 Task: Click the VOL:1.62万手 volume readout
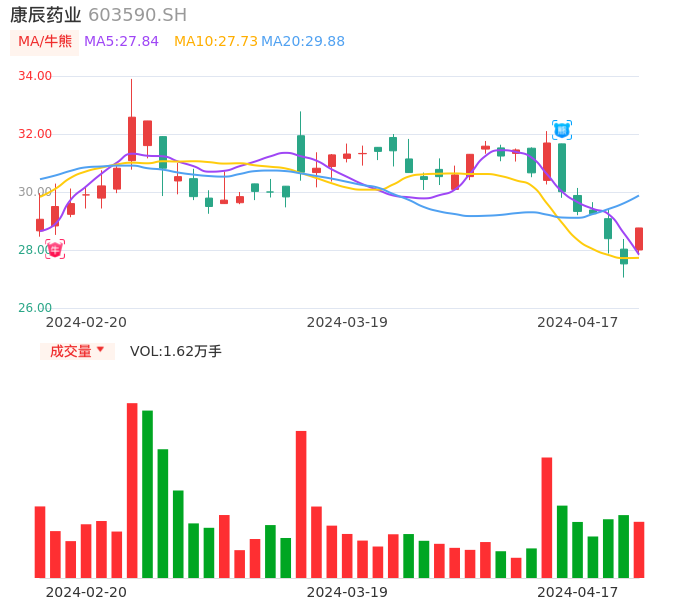tap(176, 351)
